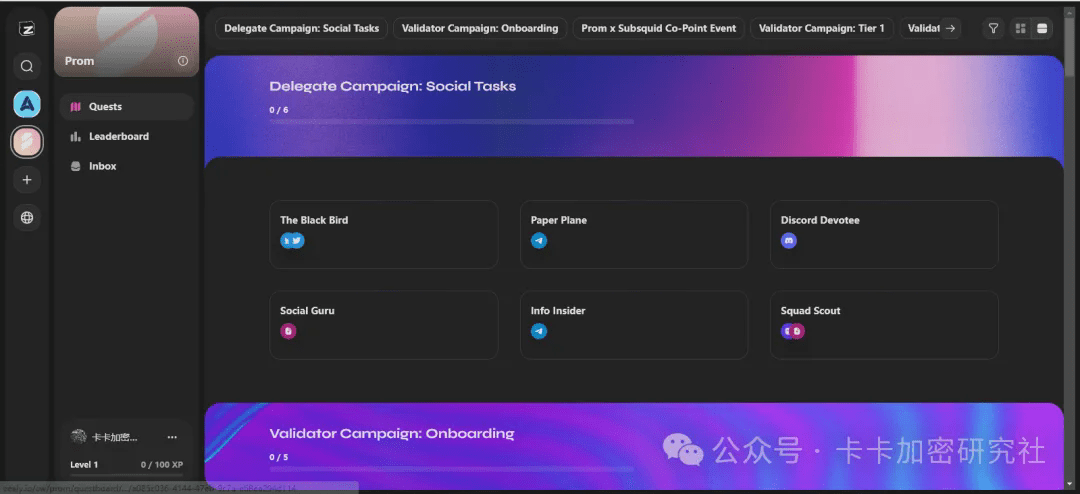This screenshot has height=494, width=1080.
Task: Open the Discord Devotee quest card
Action: [x=884, y=234]
